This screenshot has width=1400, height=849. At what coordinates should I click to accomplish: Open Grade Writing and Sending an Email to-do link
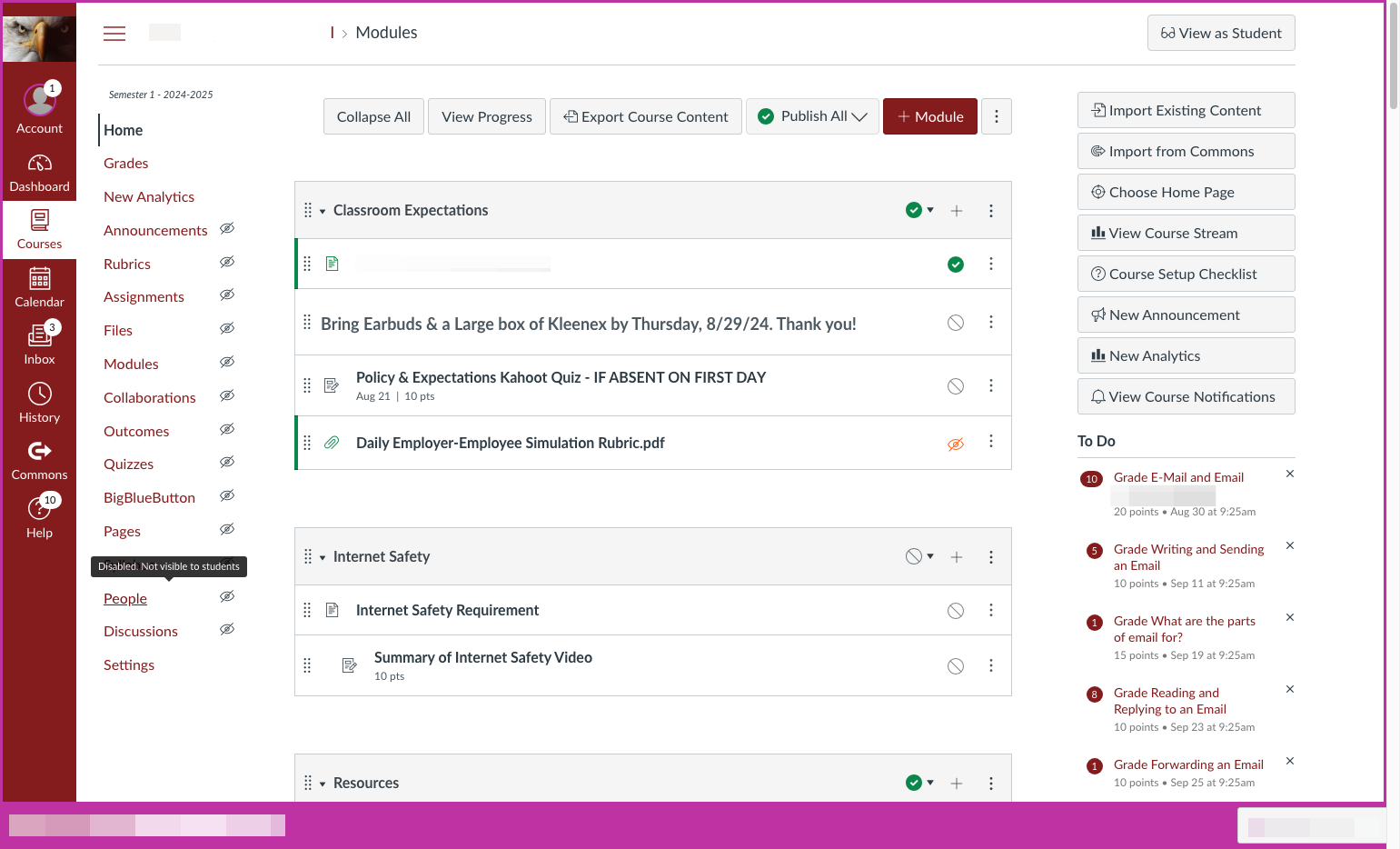(1188, 557)
